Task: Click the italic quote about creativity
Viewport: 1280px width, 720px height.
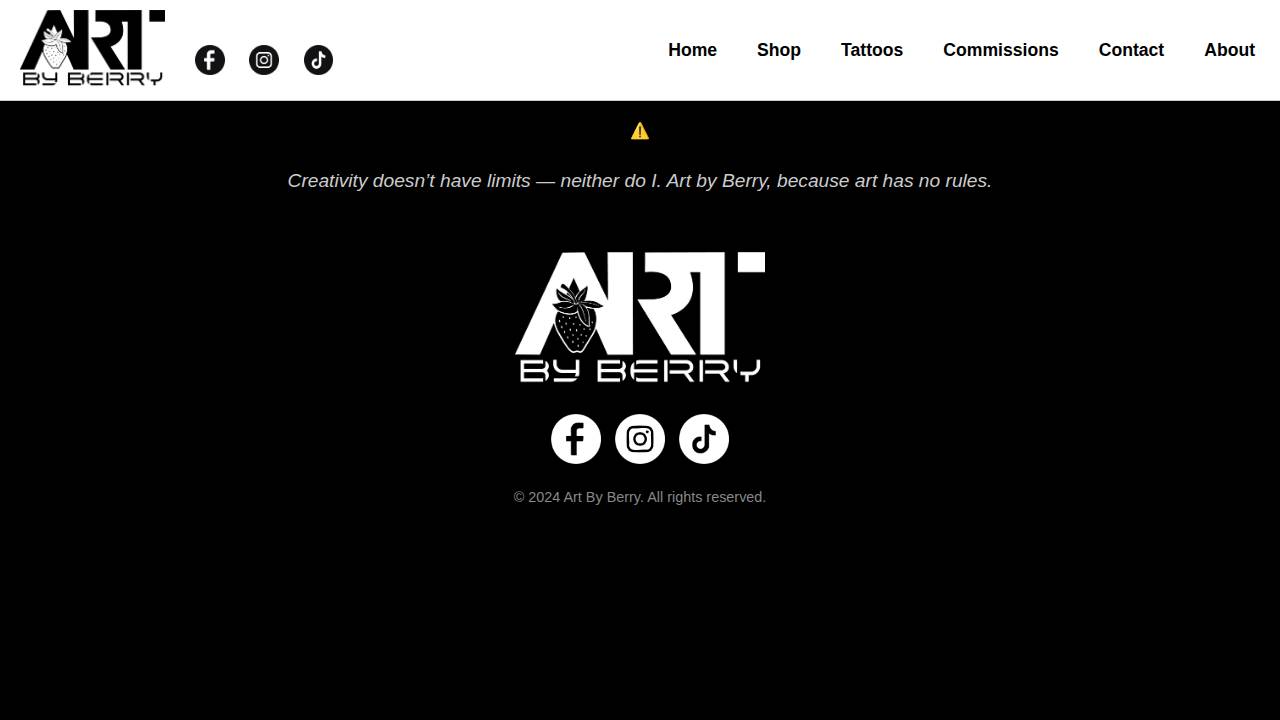Action: [640, 181]
